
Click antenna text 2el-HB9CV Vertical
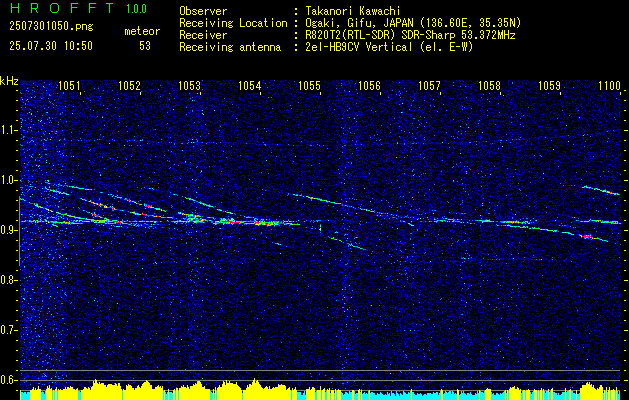click(359, 47)
